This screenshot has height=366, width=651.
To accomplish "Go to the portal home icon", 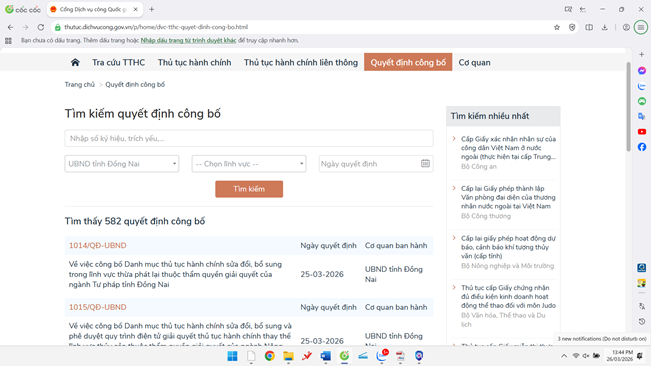I will [75, 62].
